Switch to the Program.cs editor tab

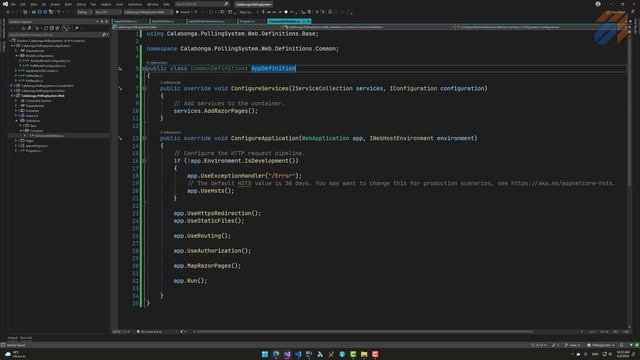247,21
